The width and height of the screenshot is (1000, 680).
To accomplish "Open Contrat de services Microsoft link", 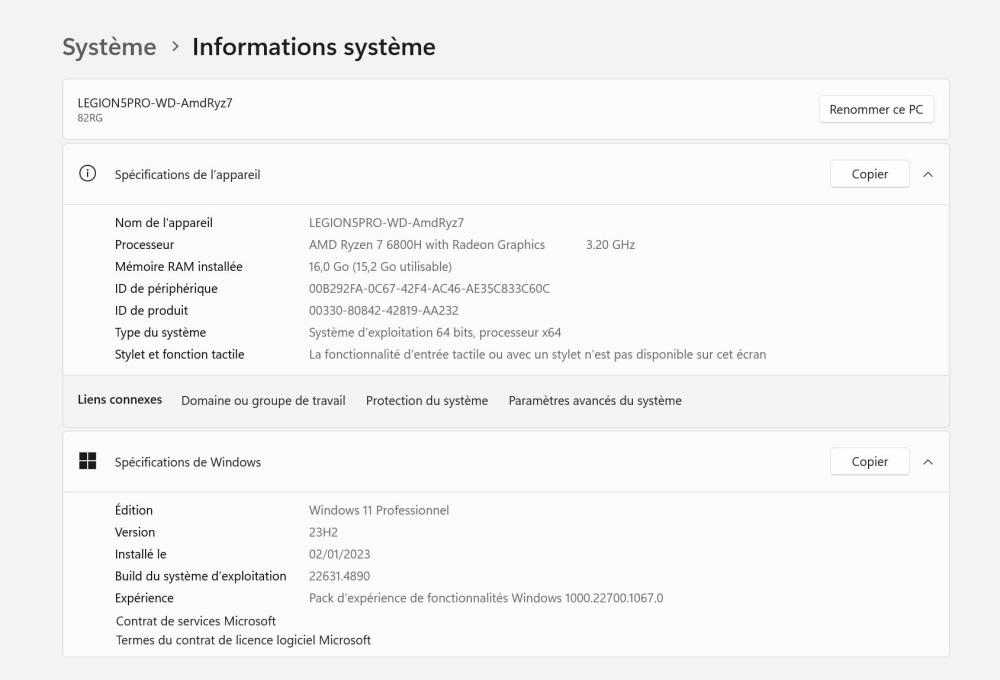I will [x=196, y=621].
